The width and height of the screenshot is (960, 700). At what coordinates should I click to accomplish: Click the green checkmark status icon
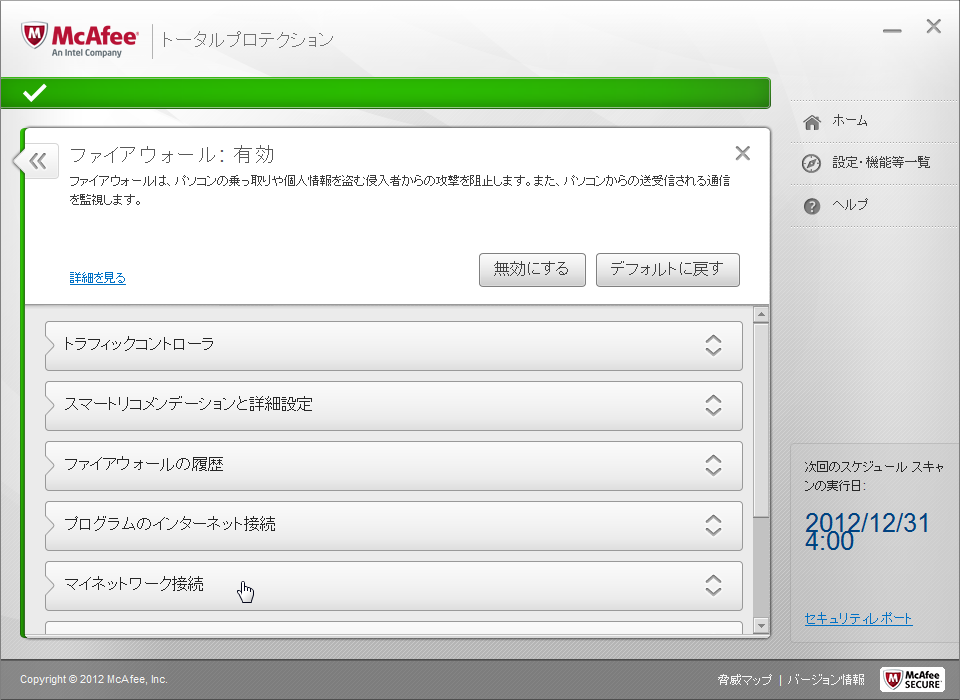click(35, 93)
